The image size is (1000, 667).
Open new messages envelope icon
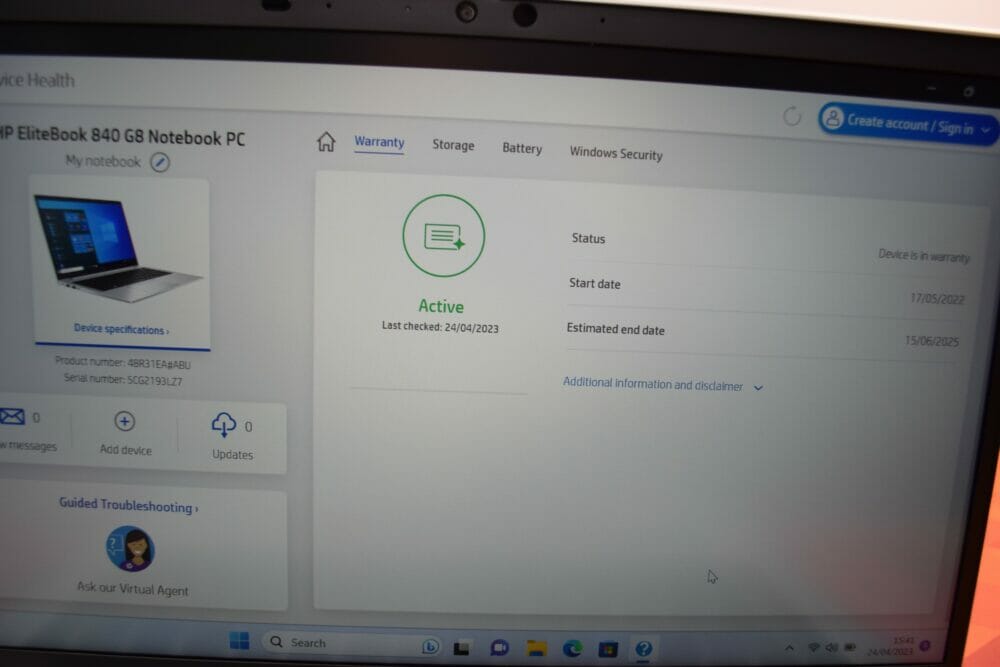(12, 417)
